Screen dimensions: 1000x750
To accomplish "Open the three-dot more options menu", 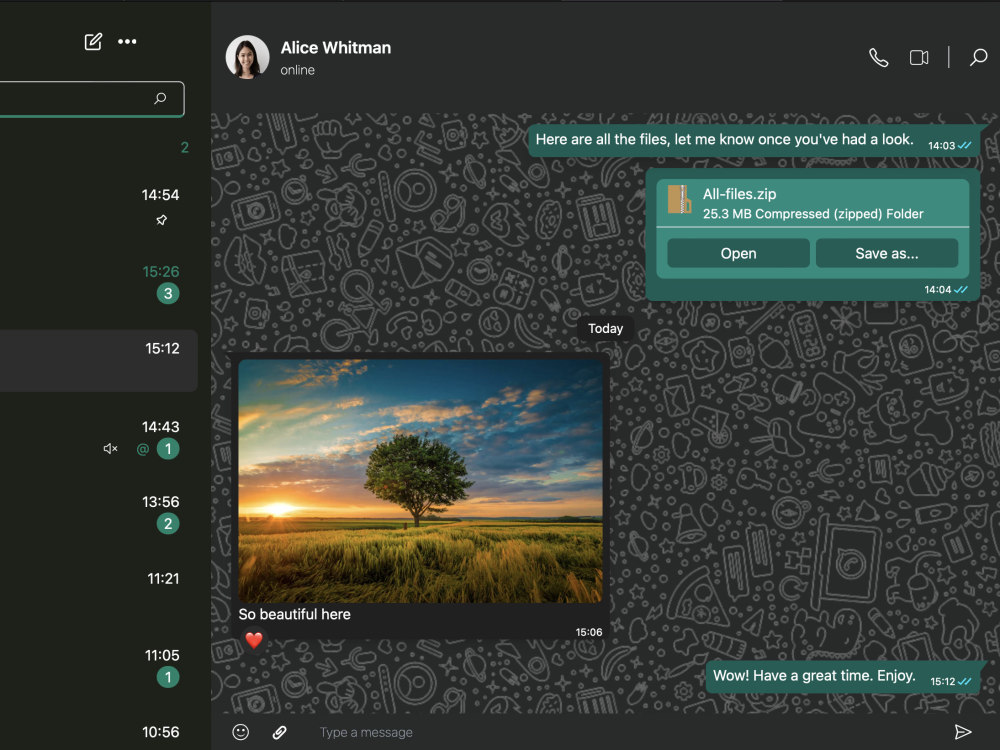I will (127, 41).
